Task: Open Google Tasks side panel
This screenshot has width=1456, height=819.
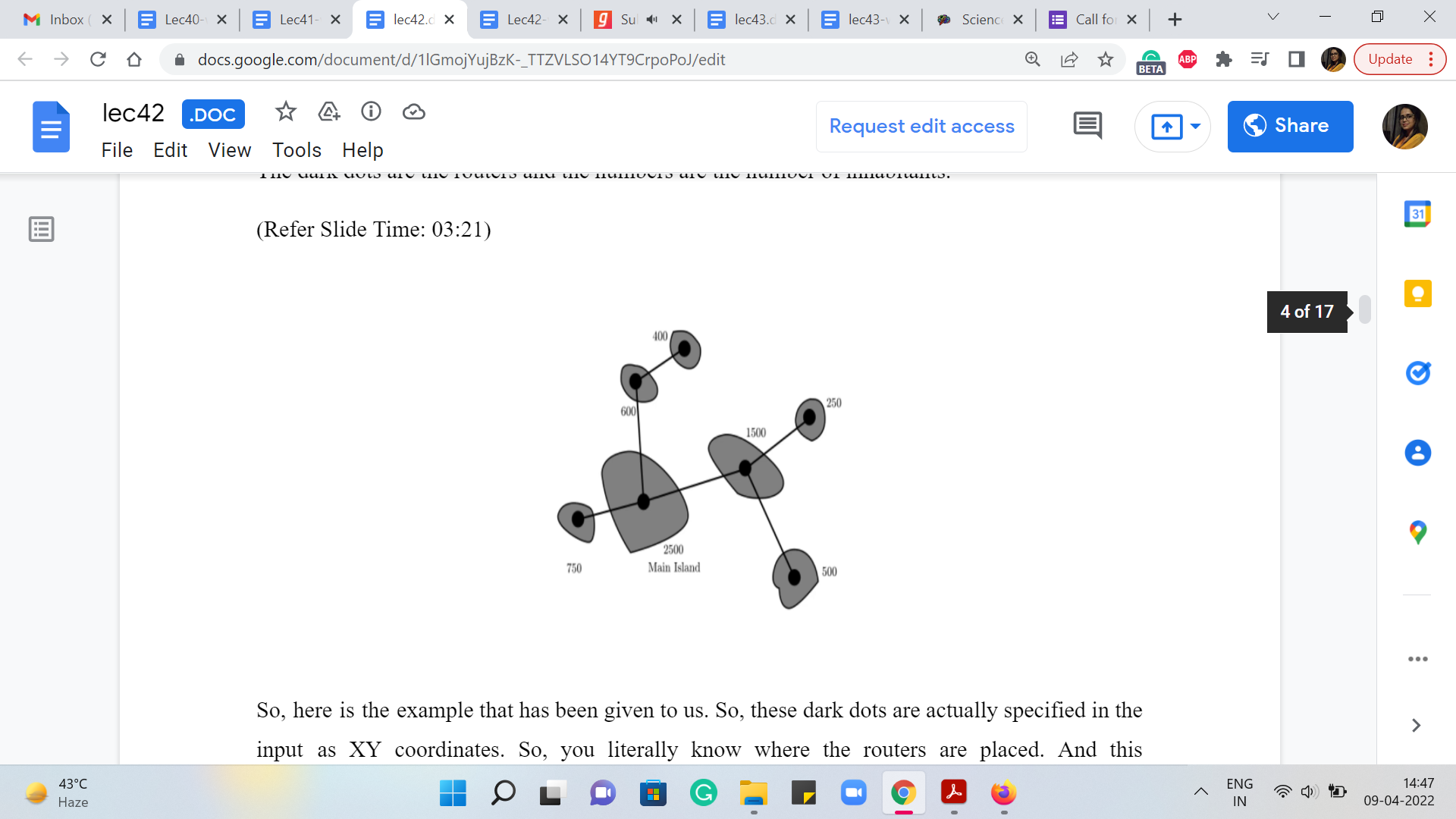Action: (1417, 373)
